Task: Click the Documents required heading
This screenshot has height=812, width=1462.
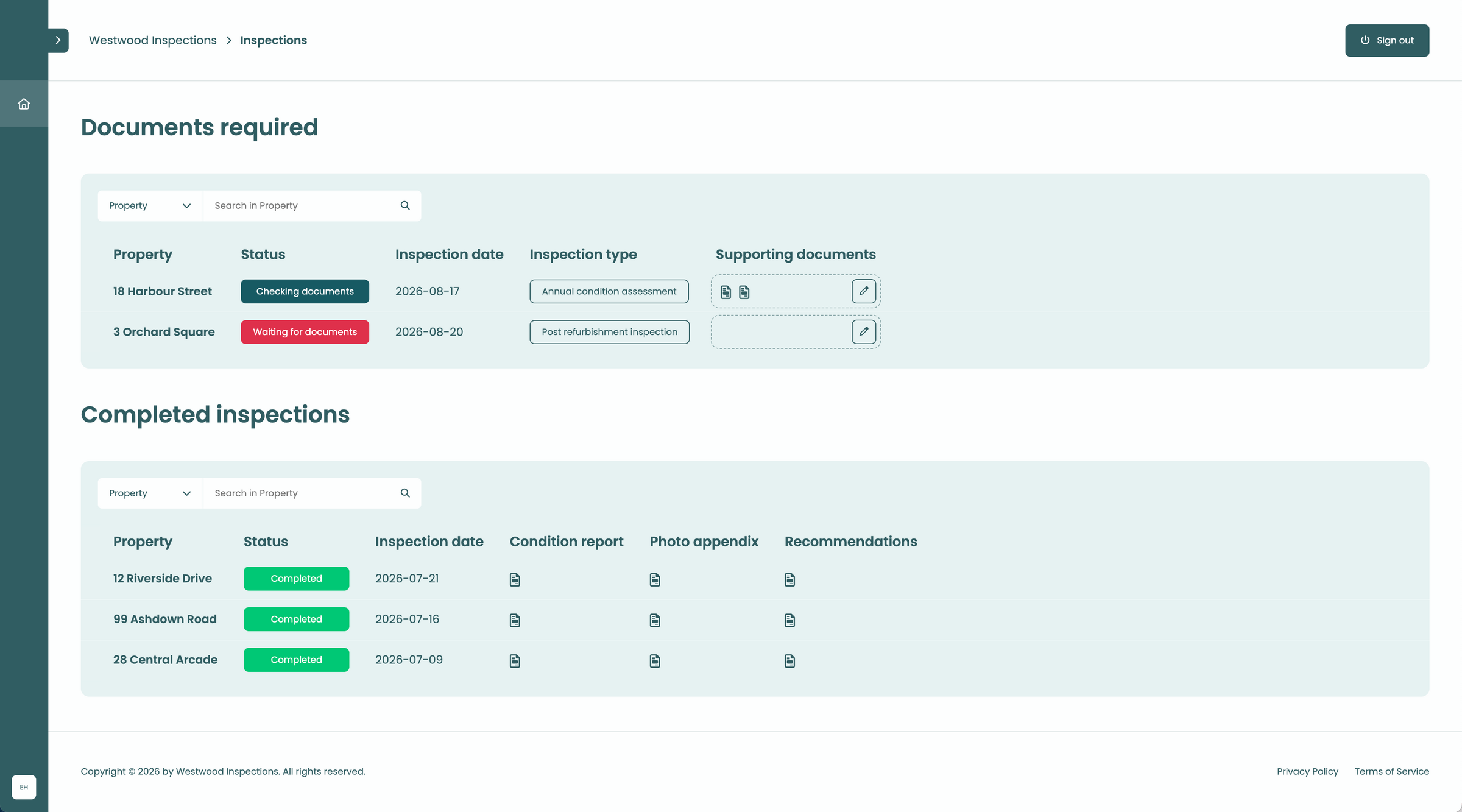Action: [x=199, y=127]
